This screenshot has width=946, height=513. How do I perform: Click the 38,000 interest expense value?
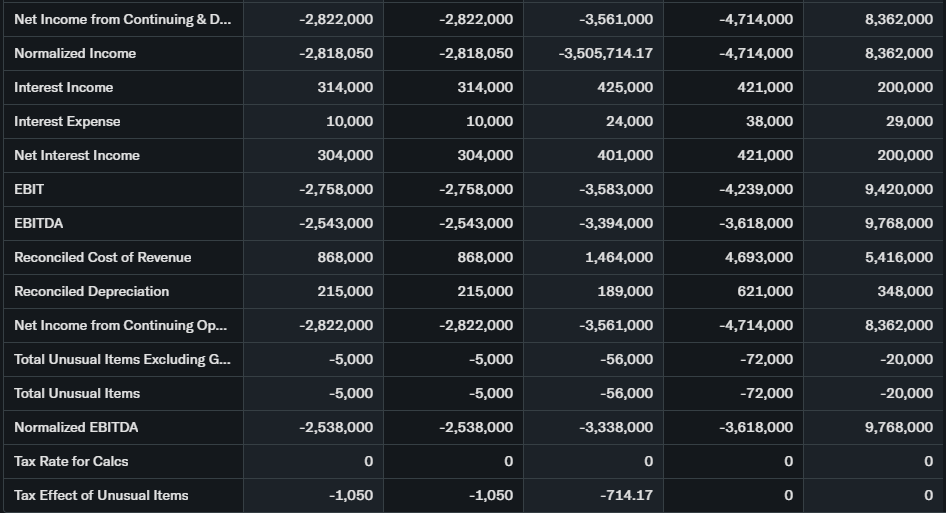click(x=768, y=121)
